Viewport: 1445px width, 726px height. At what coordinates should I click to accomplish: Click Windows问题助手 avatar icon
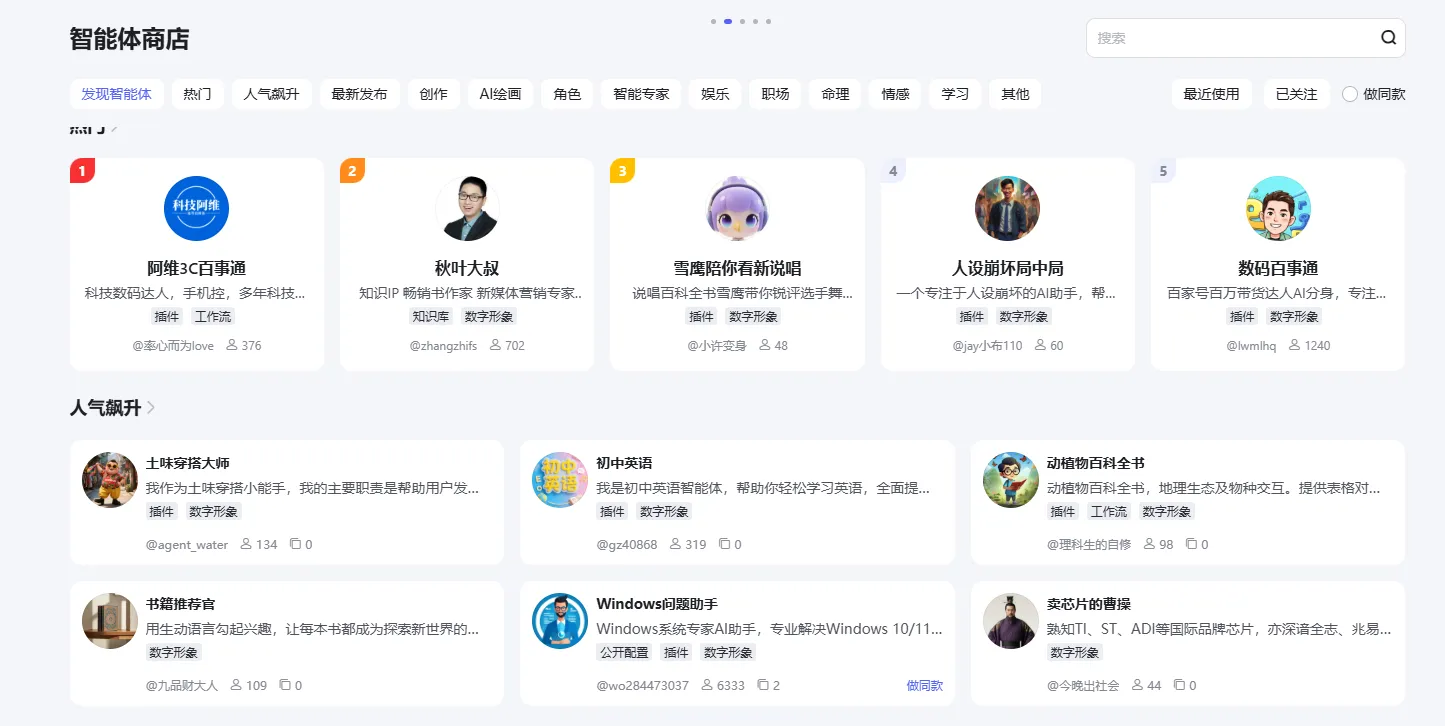click(x=560, y=620)
